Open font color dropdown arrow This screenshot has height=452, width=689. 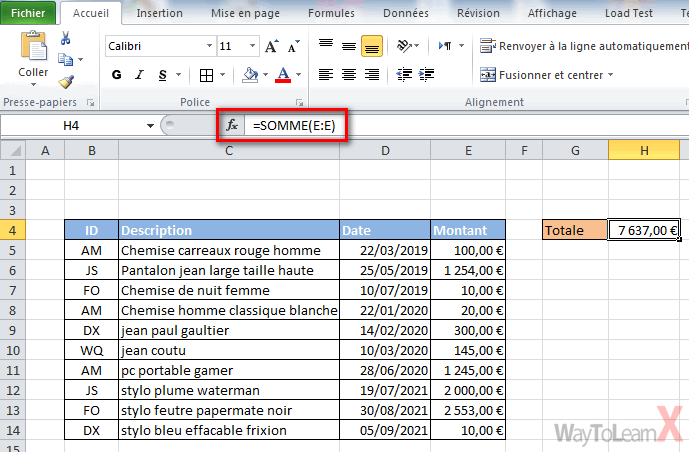click(x=298, y=75)
